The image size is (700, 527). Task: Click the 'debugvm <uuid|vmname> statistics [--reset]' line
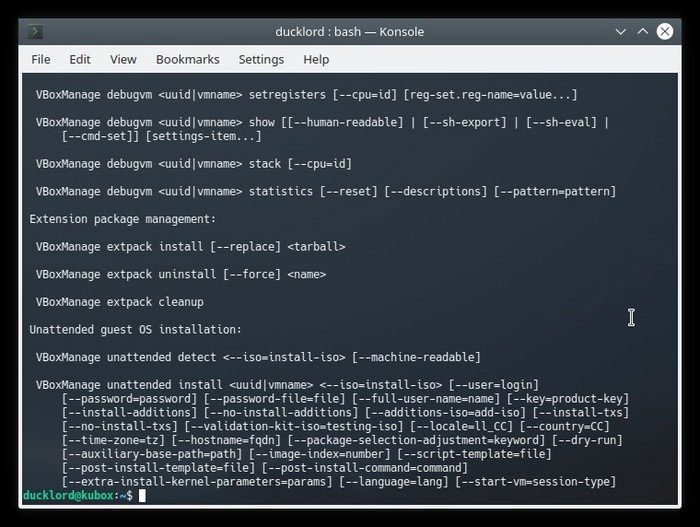326,192
